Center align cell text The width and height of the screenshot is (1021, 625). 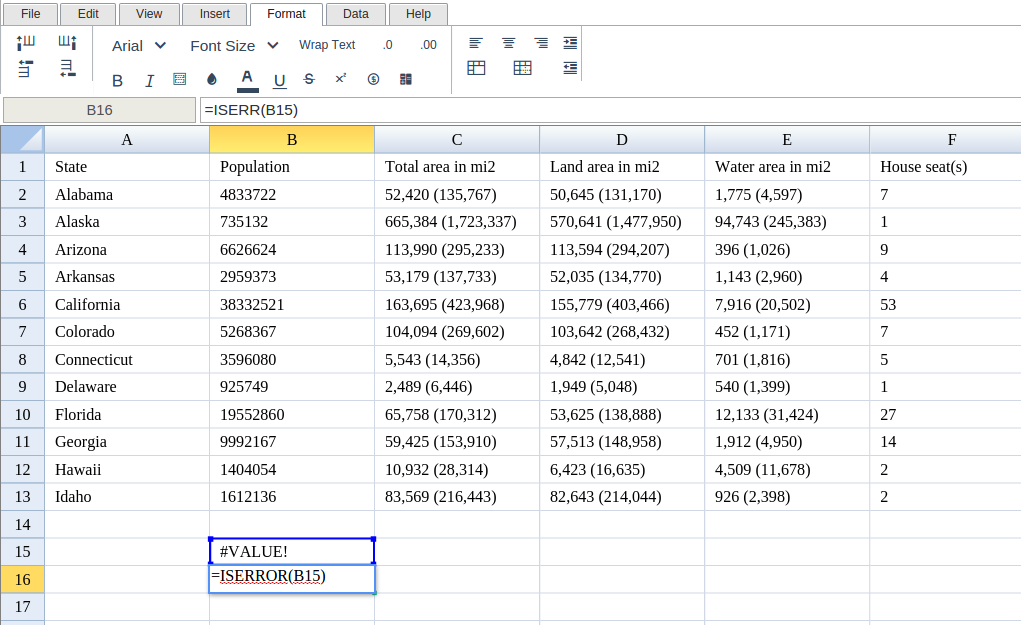(508, 43)
